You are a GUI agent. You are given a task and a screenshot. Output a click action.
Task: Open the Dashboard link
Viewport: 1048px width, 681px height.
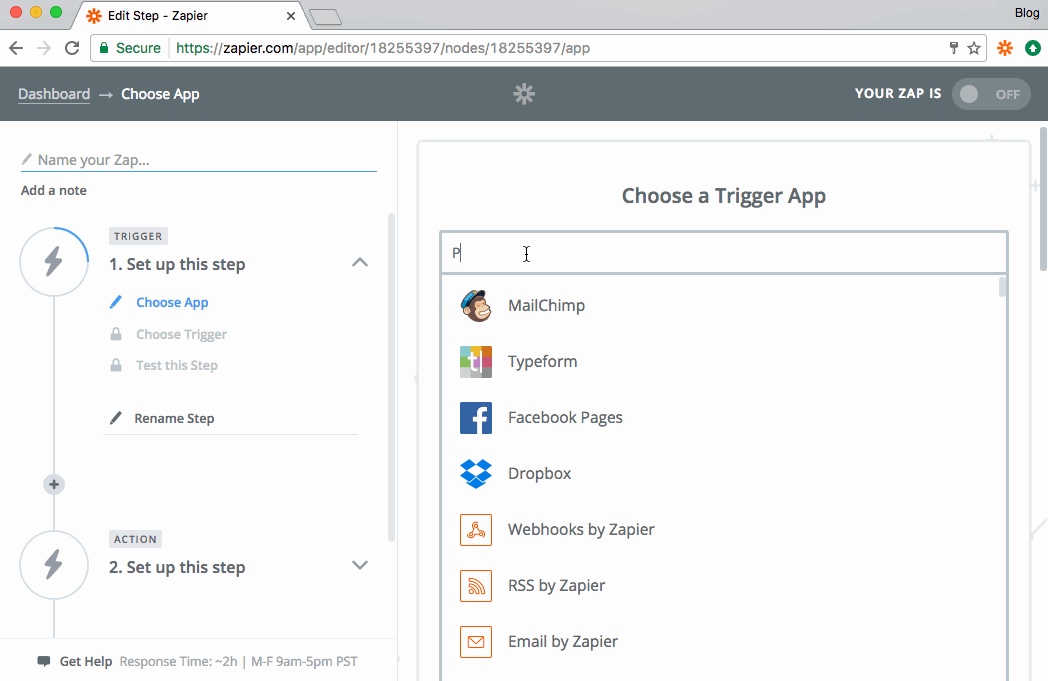point(54,94)
